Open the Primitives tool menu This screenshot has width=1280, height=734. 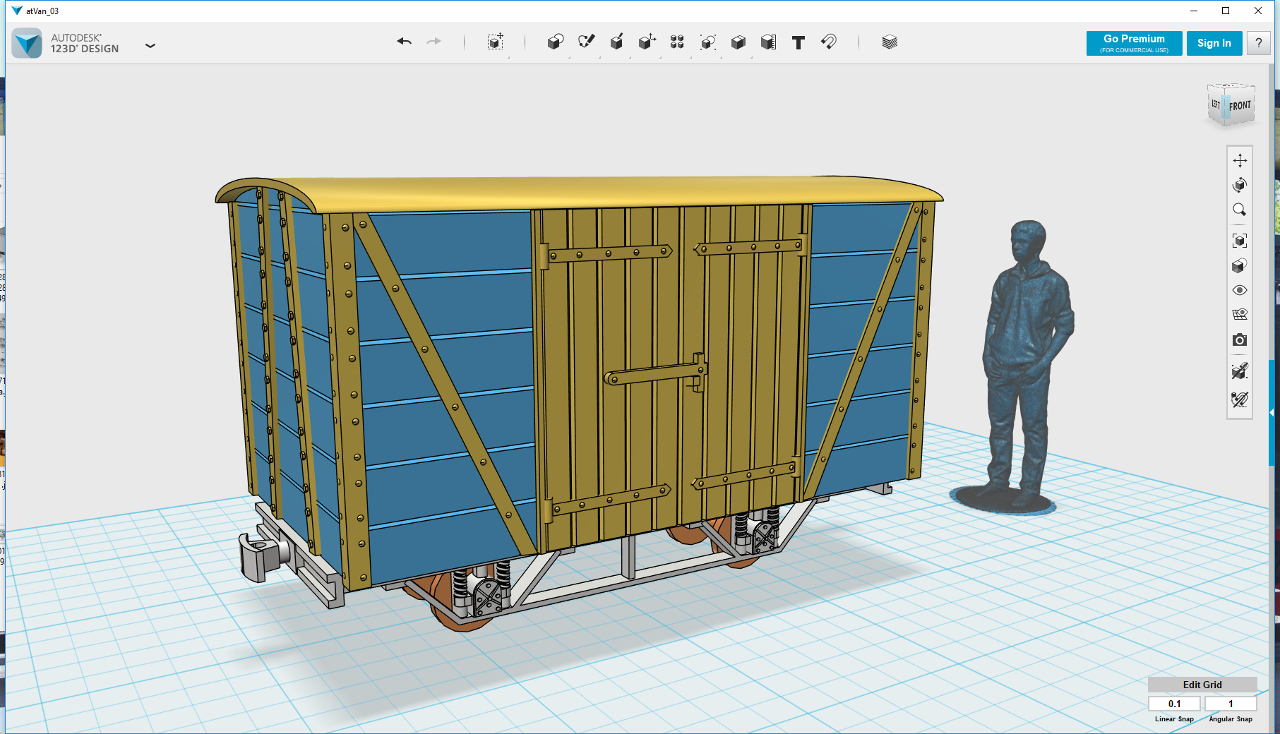pyautogui.click(x=556, y=42)
